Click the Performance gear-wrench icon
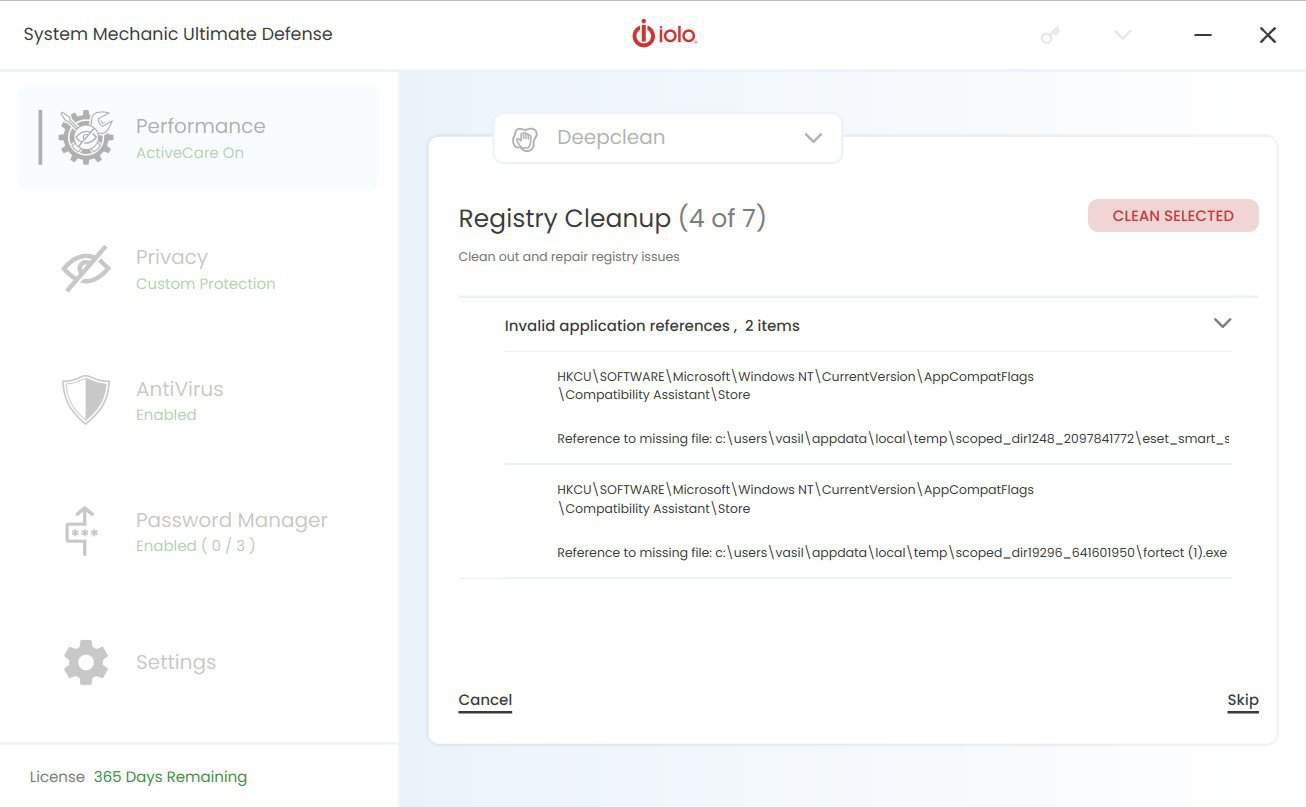This screenshot has width=1306, height=807. coord(86,138)
